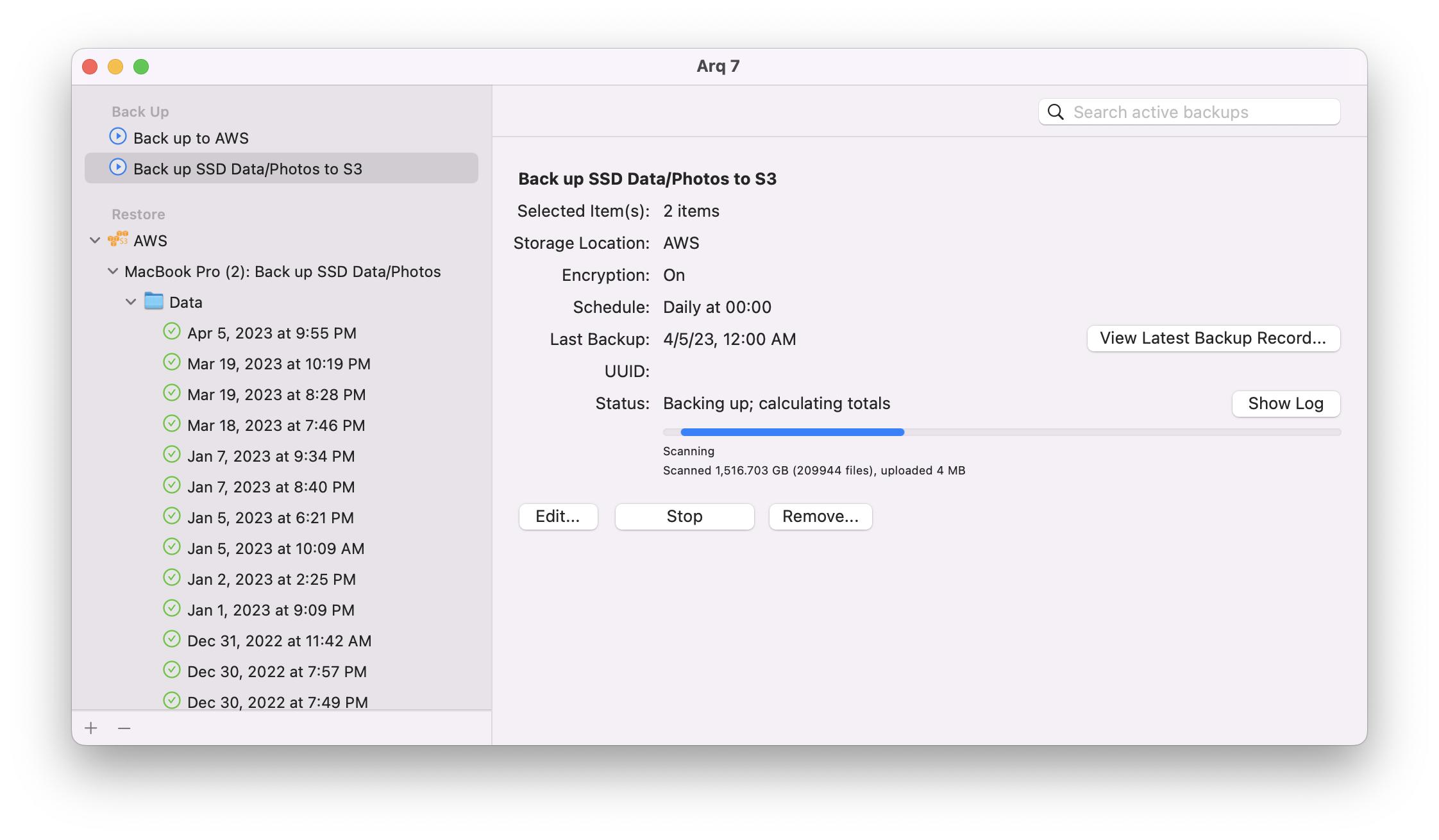Click the 'Daily at 00:00' schedule value
Screen dimensions: 1439x840
pyautogui.click(x=717, y=307)
